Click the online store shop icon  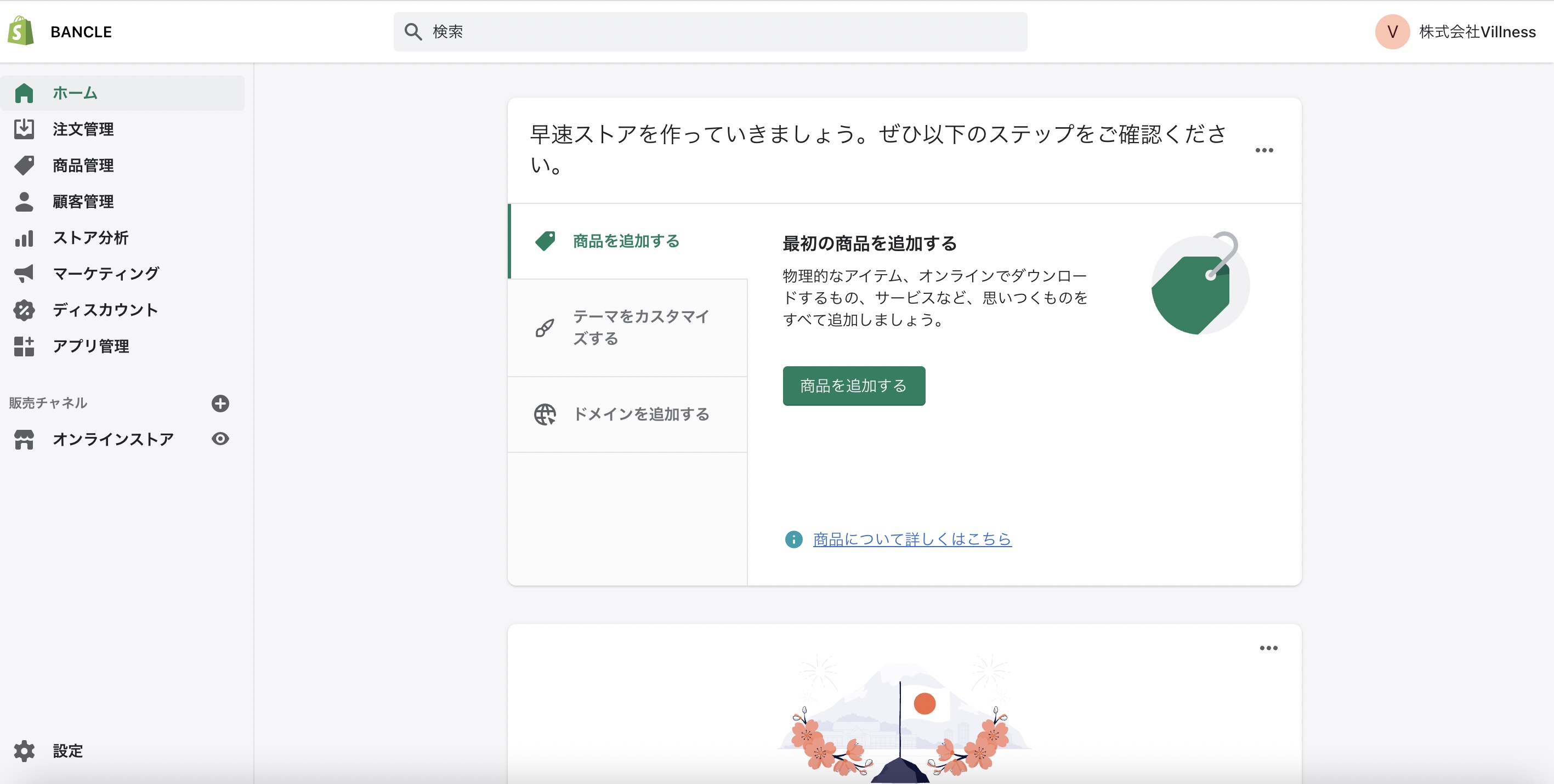click(24, 440)
